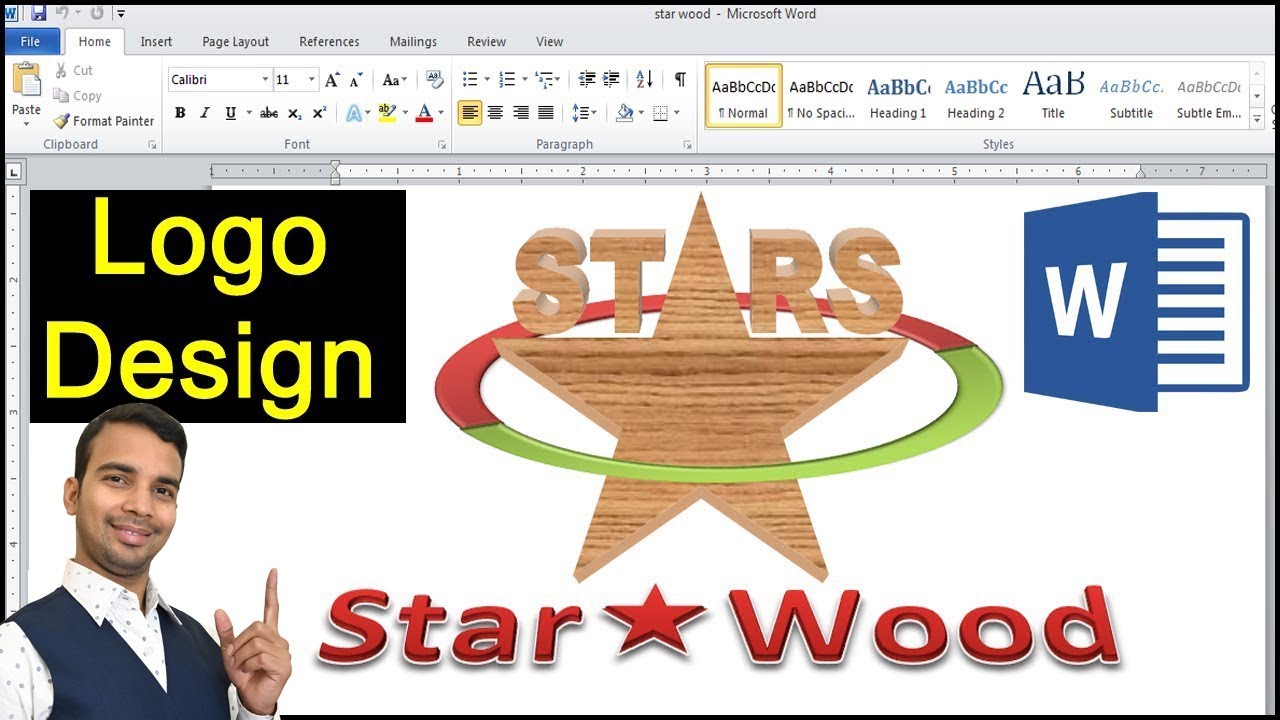Screen dimensions: 1280x720
Task: Toggle underline formatting
Action: (230, 113)
